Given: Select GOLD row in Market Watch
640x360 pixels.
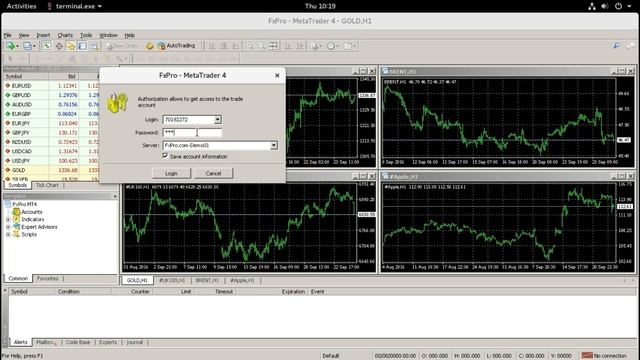Looking at the screenshot, I should (51, 170).
